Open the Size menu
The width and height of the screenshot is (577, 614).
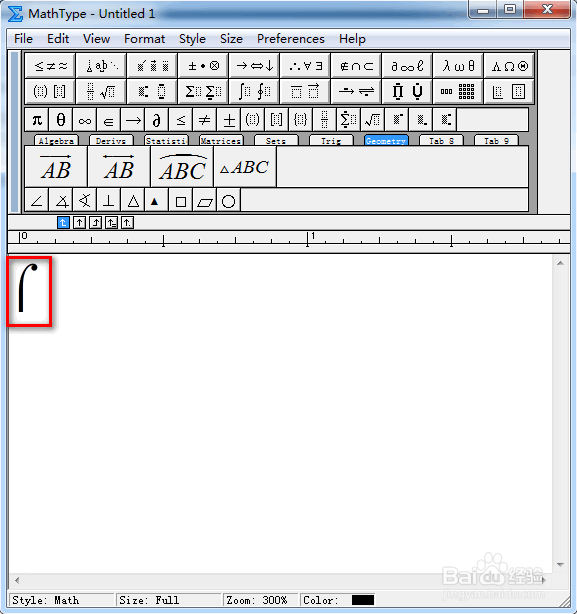[x=231, y=39]
